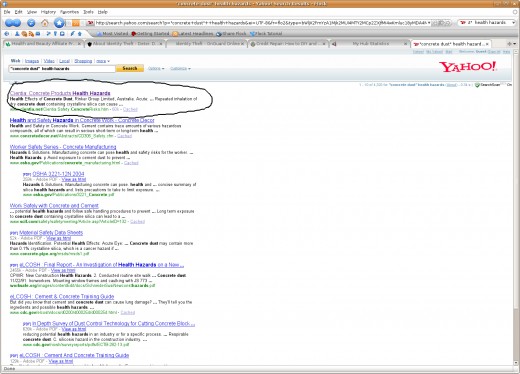Click the orange feed icon beside address bar
This screenshot has height=374, width=520.
coord(76,23)
